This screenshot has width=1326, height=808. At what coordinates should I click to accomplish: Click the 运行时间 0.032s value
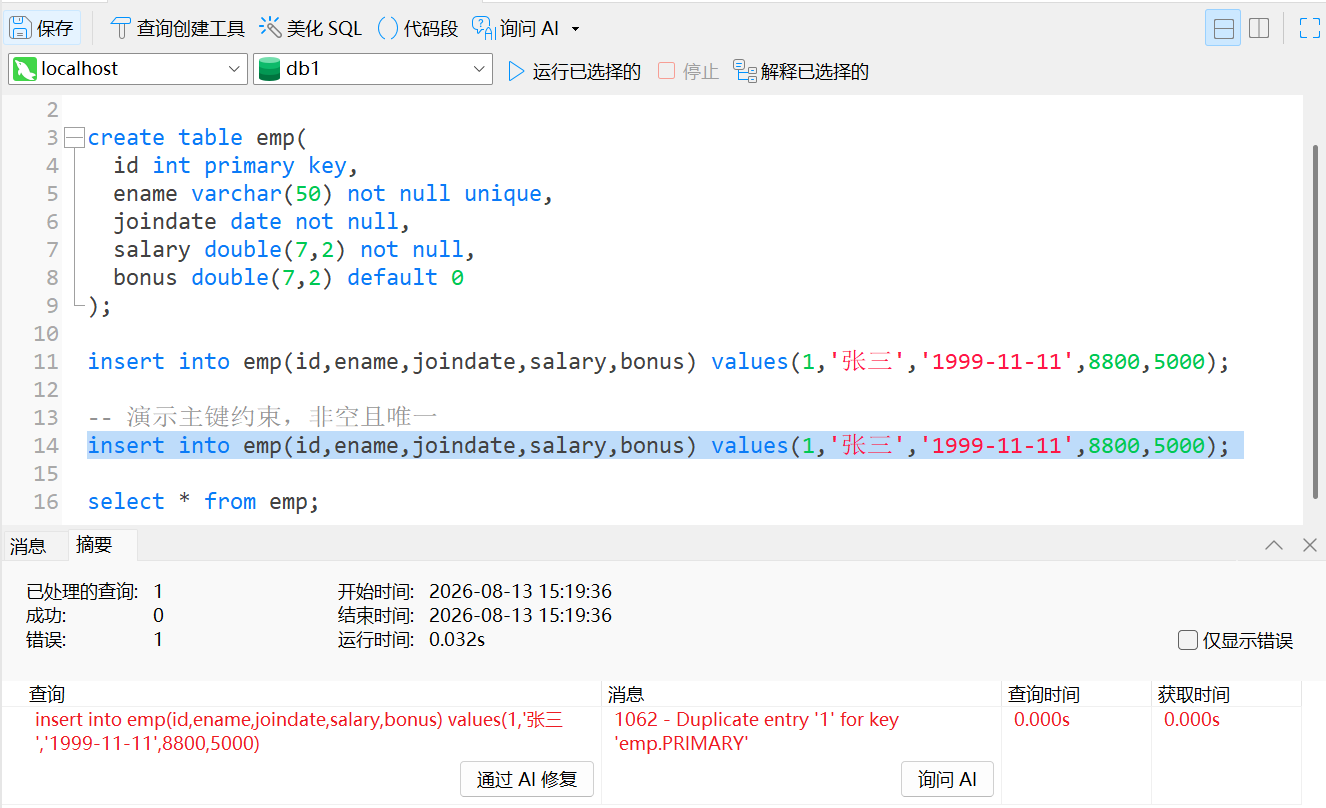pos(457,639)
